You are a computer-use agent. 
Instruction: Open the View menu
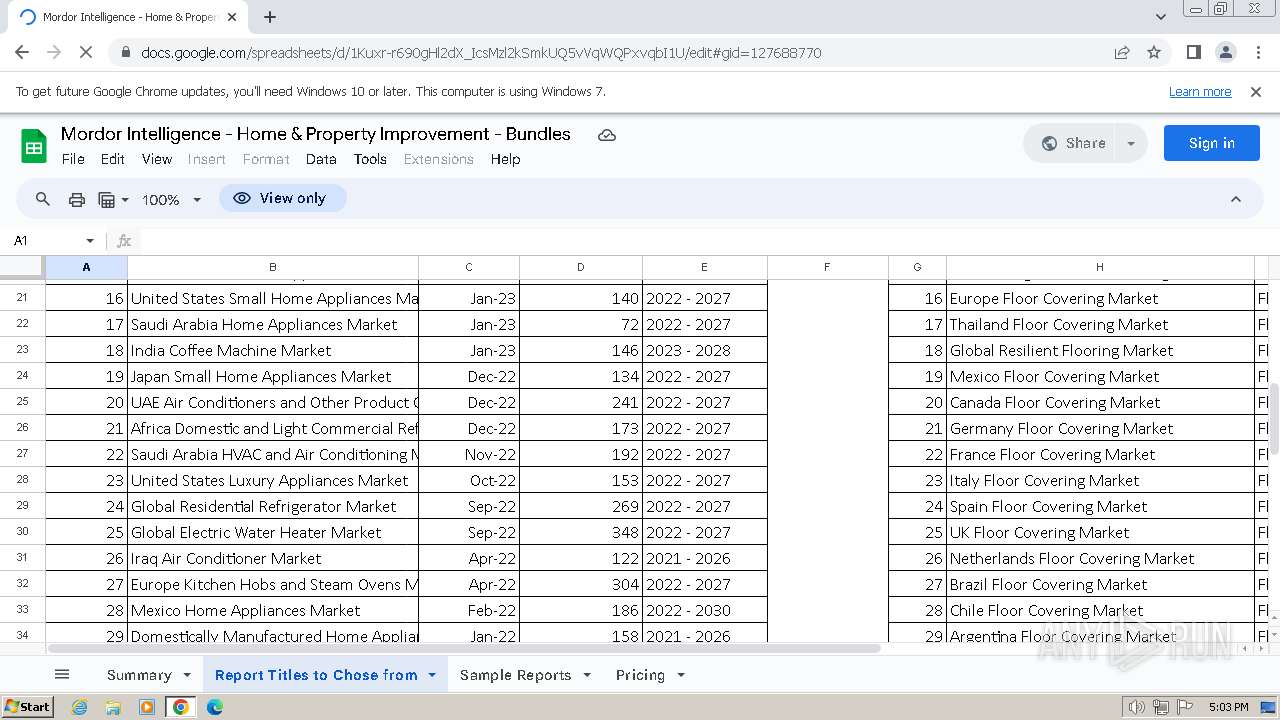click(157, 159)
